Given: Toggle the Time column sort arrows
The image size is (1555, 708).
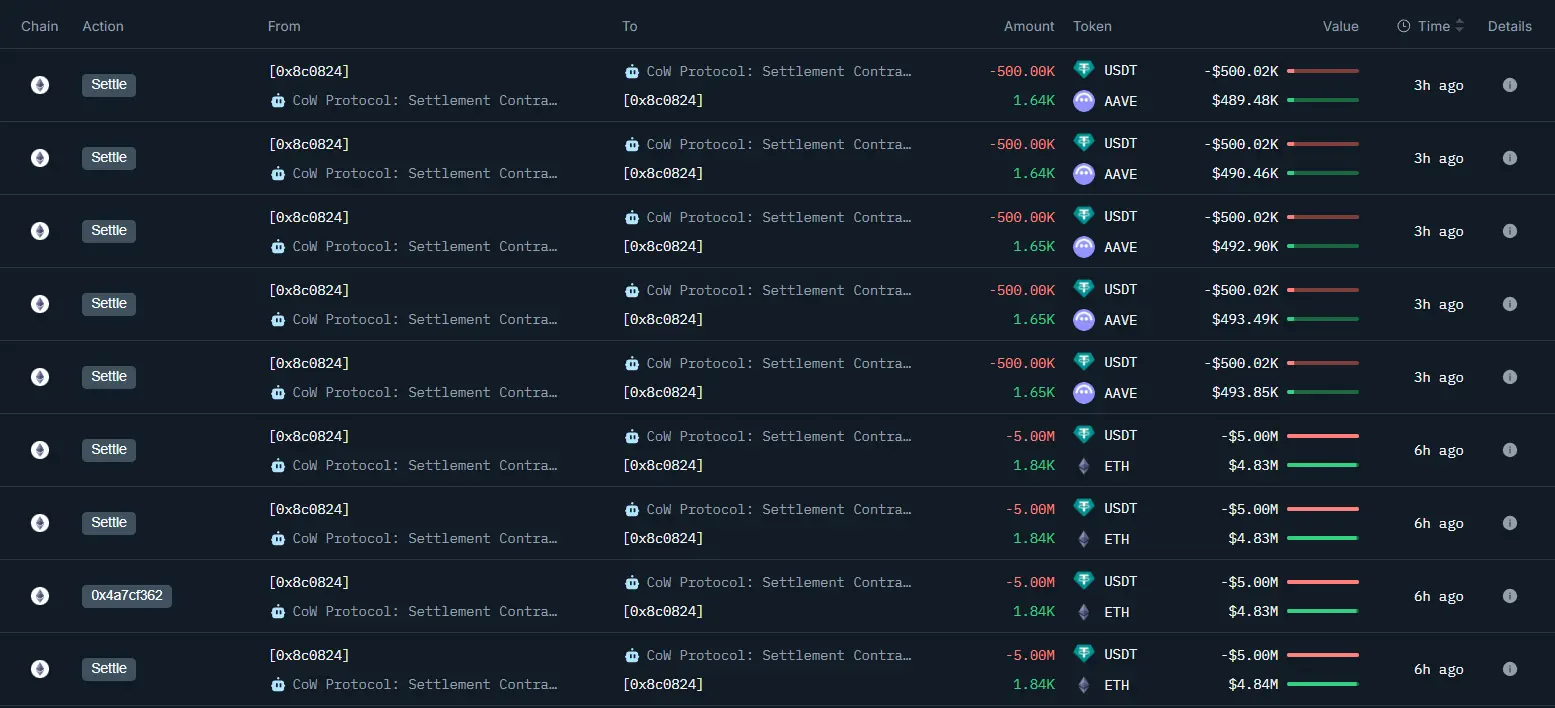Looking at the screenshot, I should (1459, 27).
